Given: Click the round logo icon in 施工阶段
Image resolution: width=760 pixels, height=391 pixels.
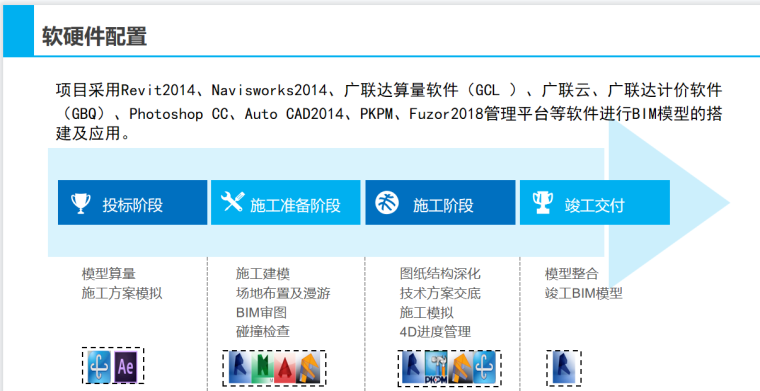Looking at the screenshot, I should click(x=387, y=203).
